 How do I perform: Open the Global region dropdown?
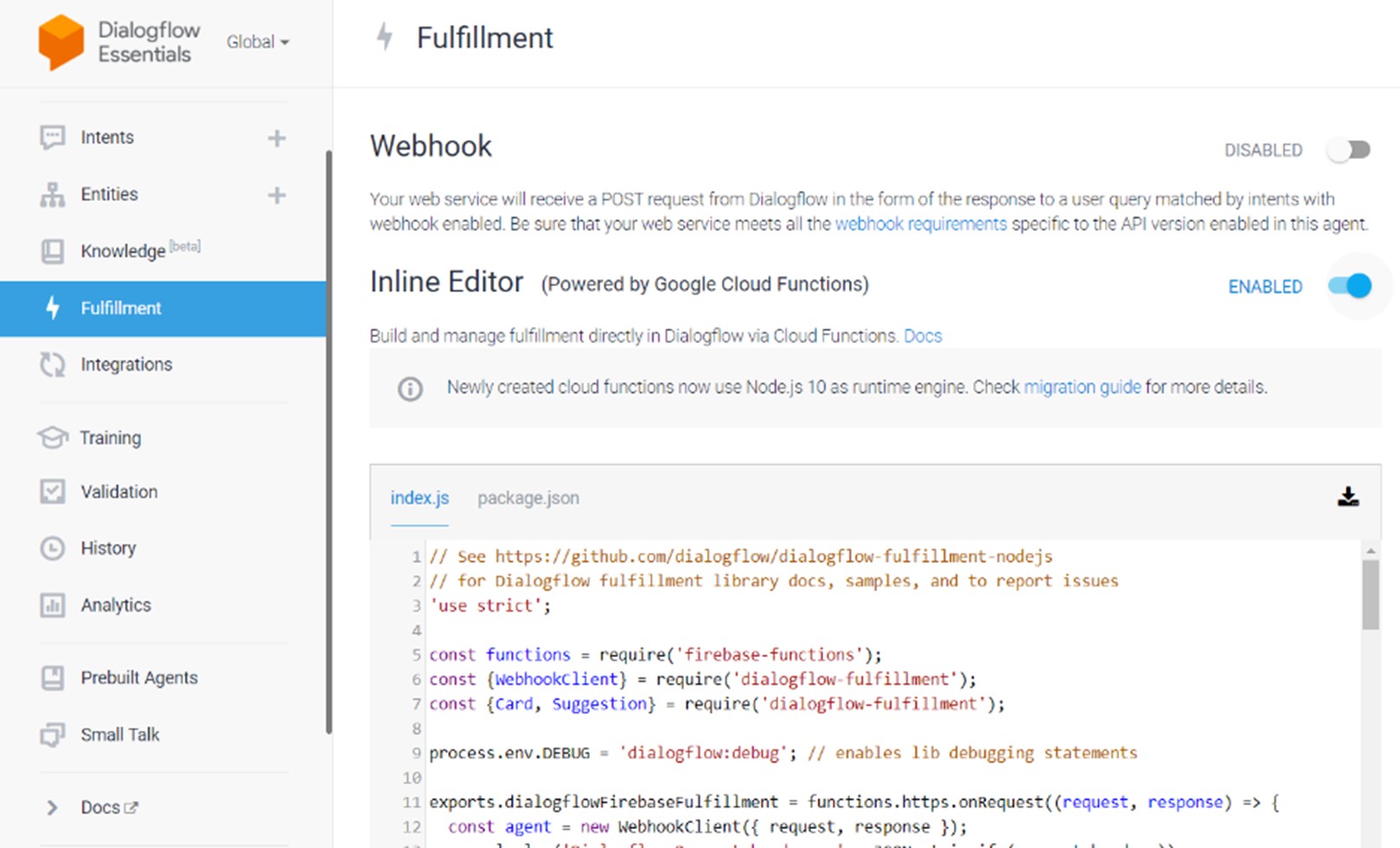[x=258, y=41]
